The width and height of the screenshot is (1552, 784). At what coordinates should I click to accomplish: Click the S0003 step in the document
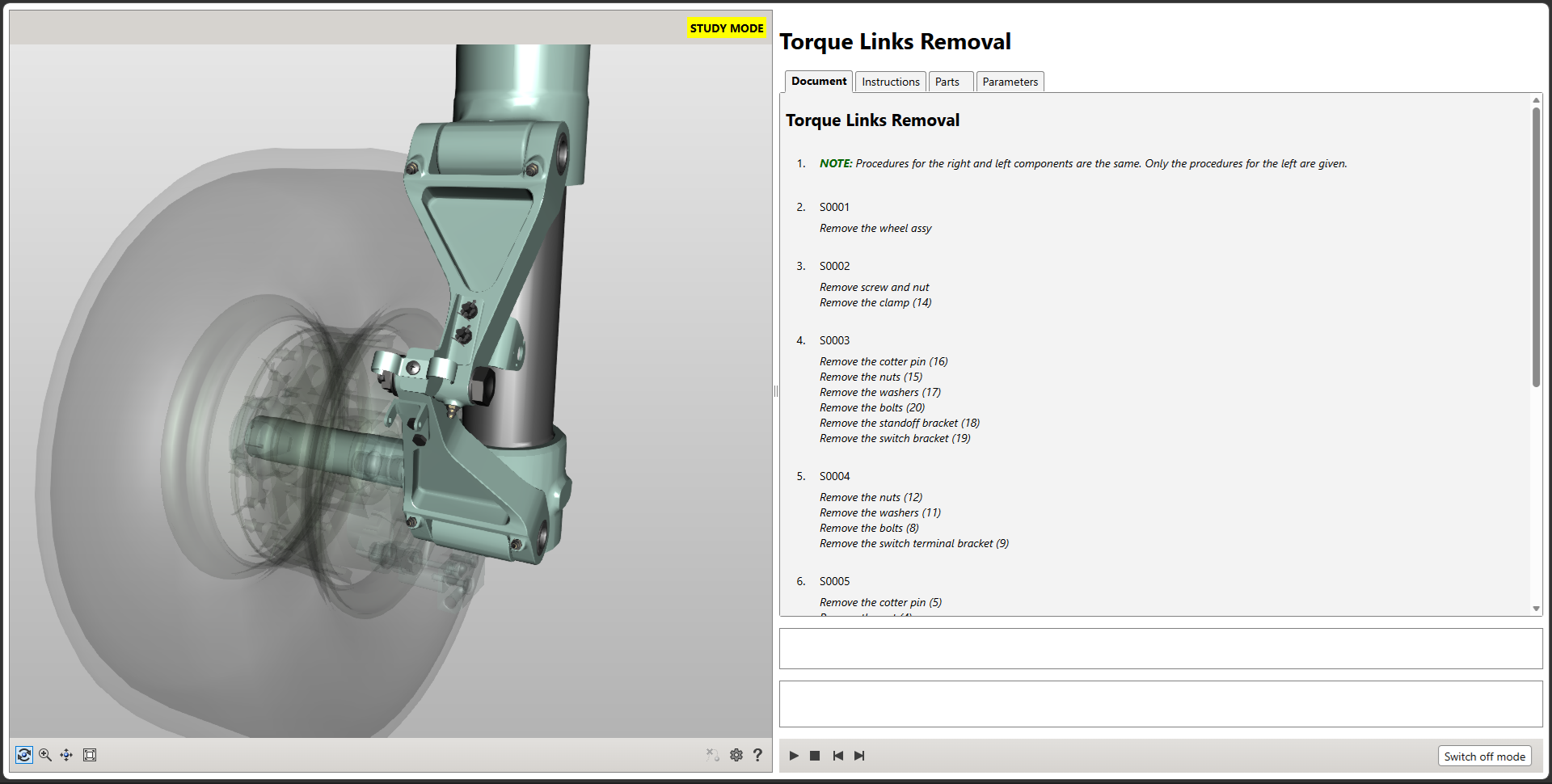click(834, 340)
